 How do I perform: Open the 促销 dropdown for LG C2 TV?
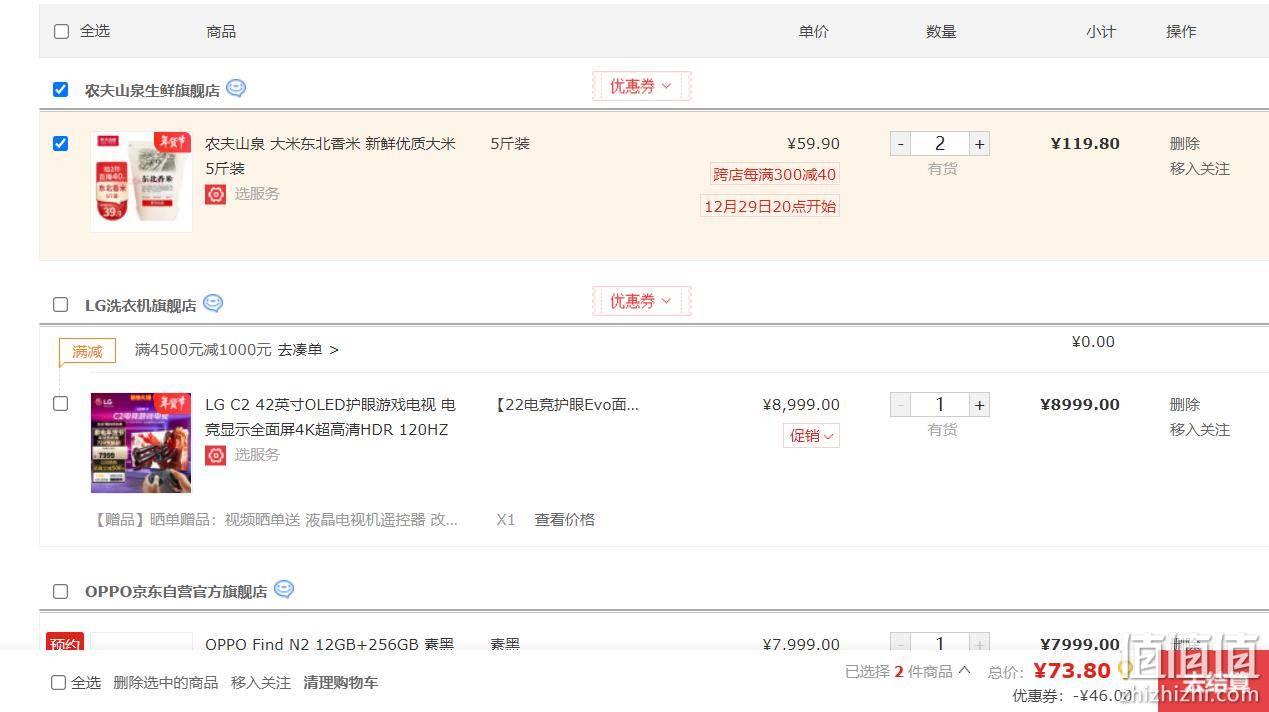click(x=811, y=435)
